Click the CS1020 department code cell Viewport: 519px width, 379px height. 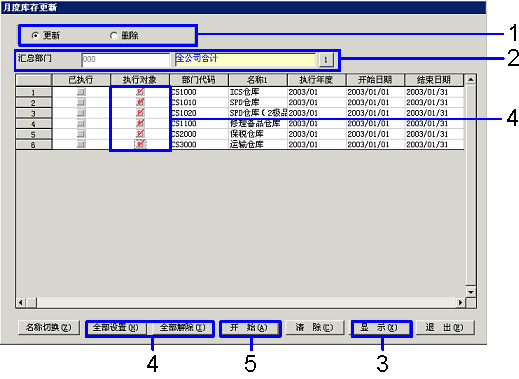click(199, 113)
